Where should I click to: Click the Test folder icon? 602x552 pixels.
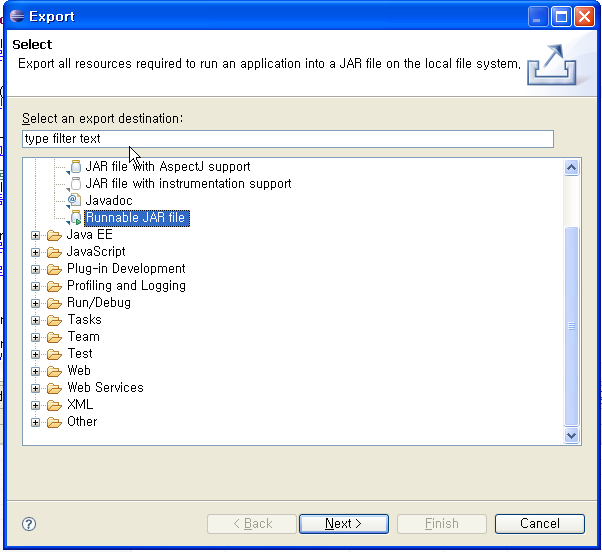(54, 354)
